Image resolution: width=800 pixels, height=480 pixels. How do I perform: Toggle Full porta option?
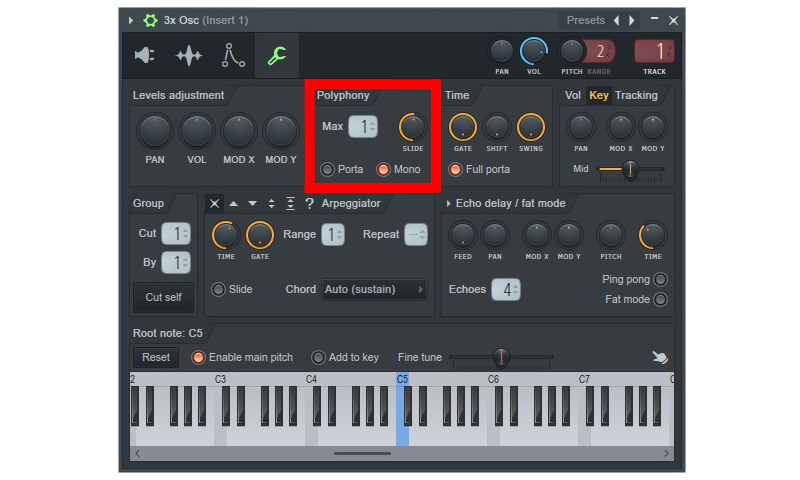[455, 169]
